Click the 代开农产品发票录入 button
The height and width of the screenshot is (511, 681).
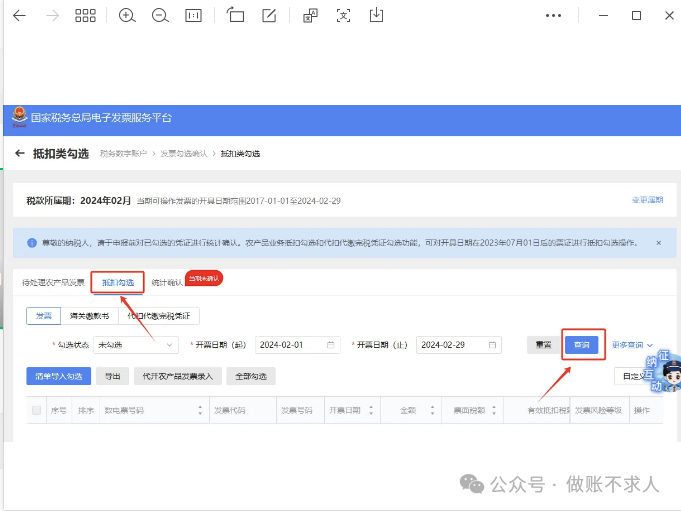coord(178,376)
